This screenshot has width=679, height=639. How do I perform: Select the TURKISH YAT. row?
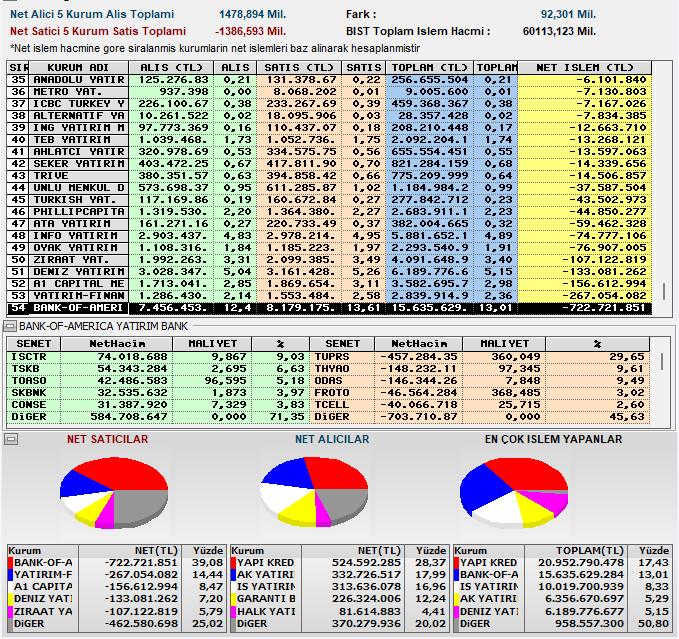329,200
